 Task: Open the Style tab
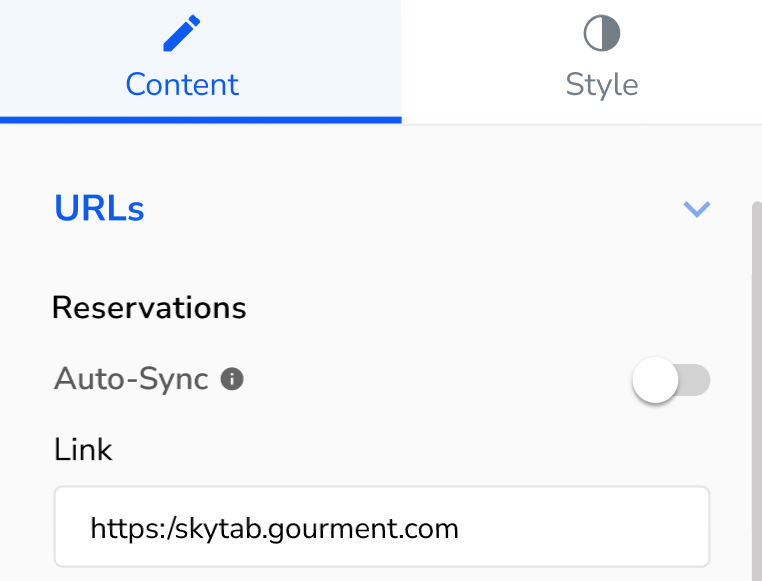[601, 84]
